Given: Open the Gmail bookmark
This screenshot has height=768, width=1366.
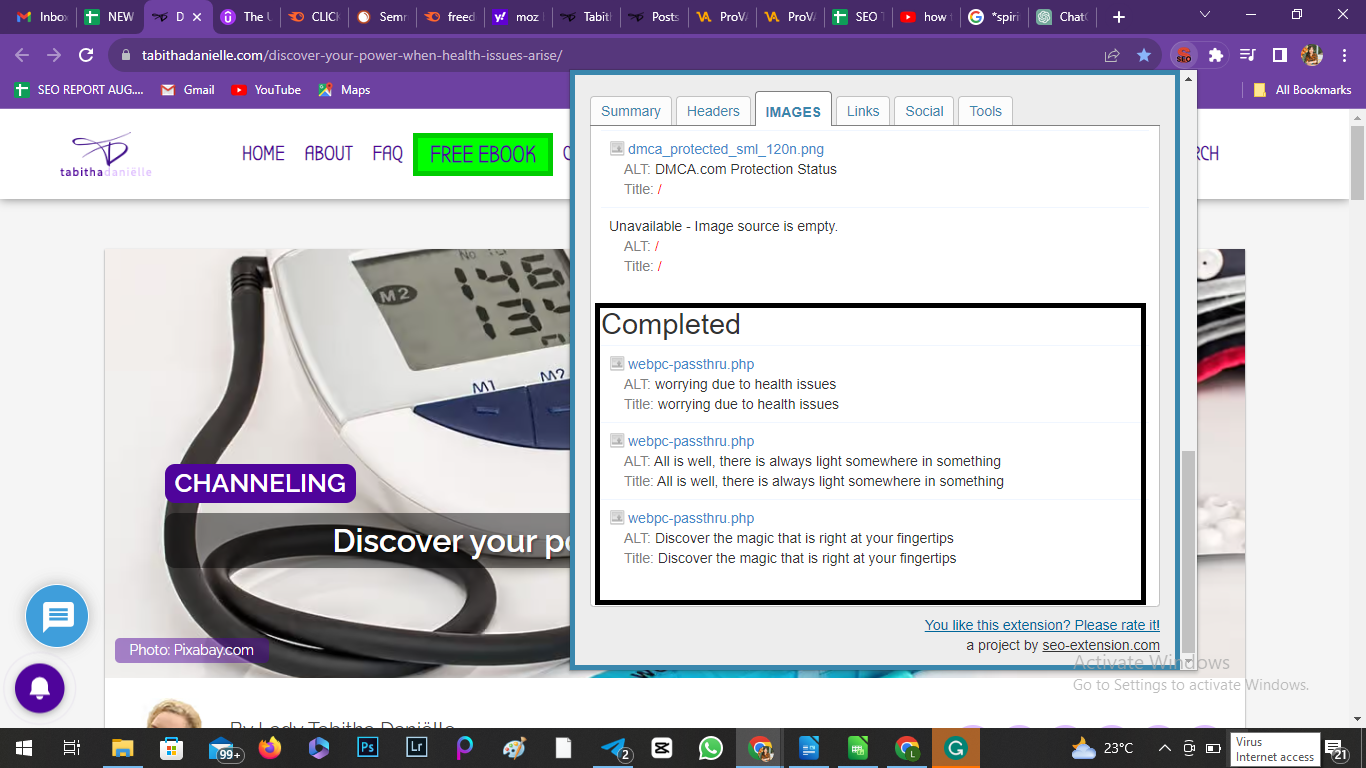Looking at the screenshot, I should coord(188,89).
